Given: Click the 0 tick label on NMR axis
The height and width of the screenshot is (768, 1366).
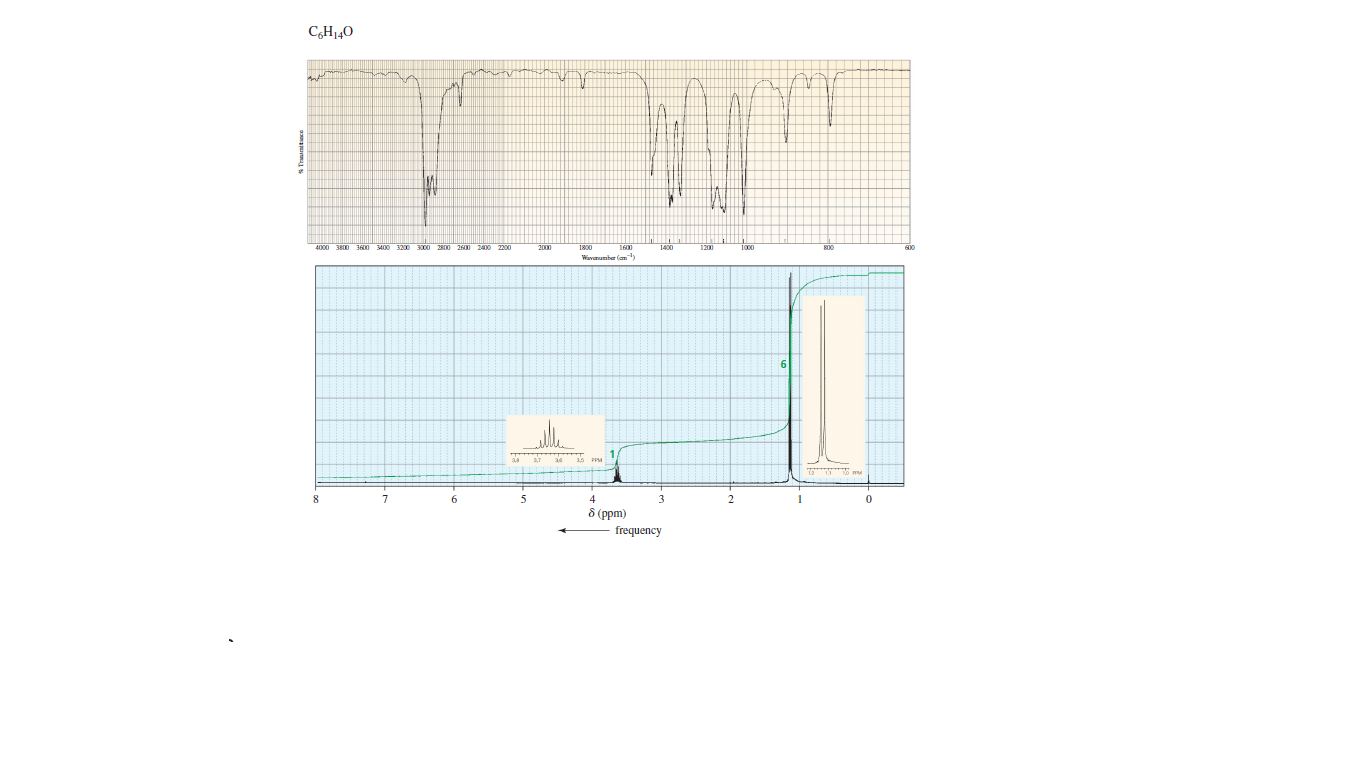Looking at the screenshot, I should click(x=868, y=498).
